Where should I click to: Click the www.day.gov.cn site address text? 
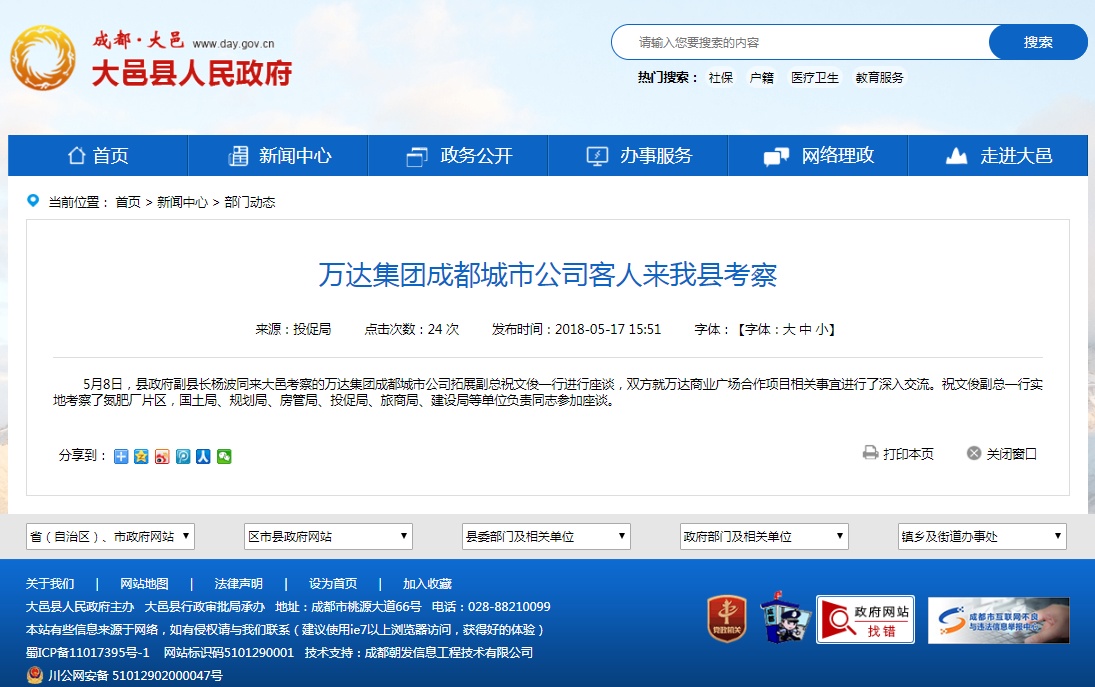tap(233, 44)
